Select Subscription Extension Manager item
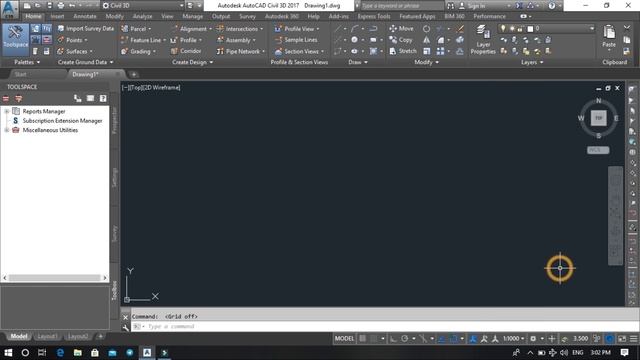This screenshot has height=360, width=640. pyautogui.click(x=62, y=121)
